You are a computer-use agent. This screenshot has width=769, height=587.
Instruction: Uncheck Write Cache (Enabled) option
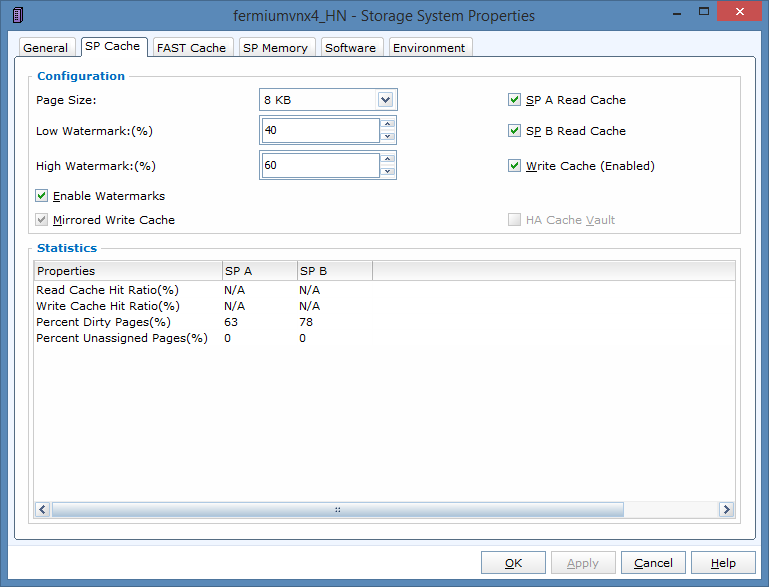point(515,166)
